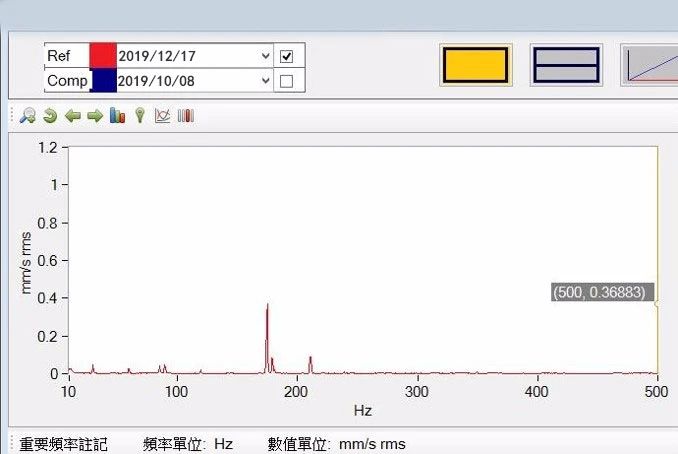Viewport: 678px width, 454px height.
Task: Expand the Comp date dropdown
Action: (x=265, y=81)
